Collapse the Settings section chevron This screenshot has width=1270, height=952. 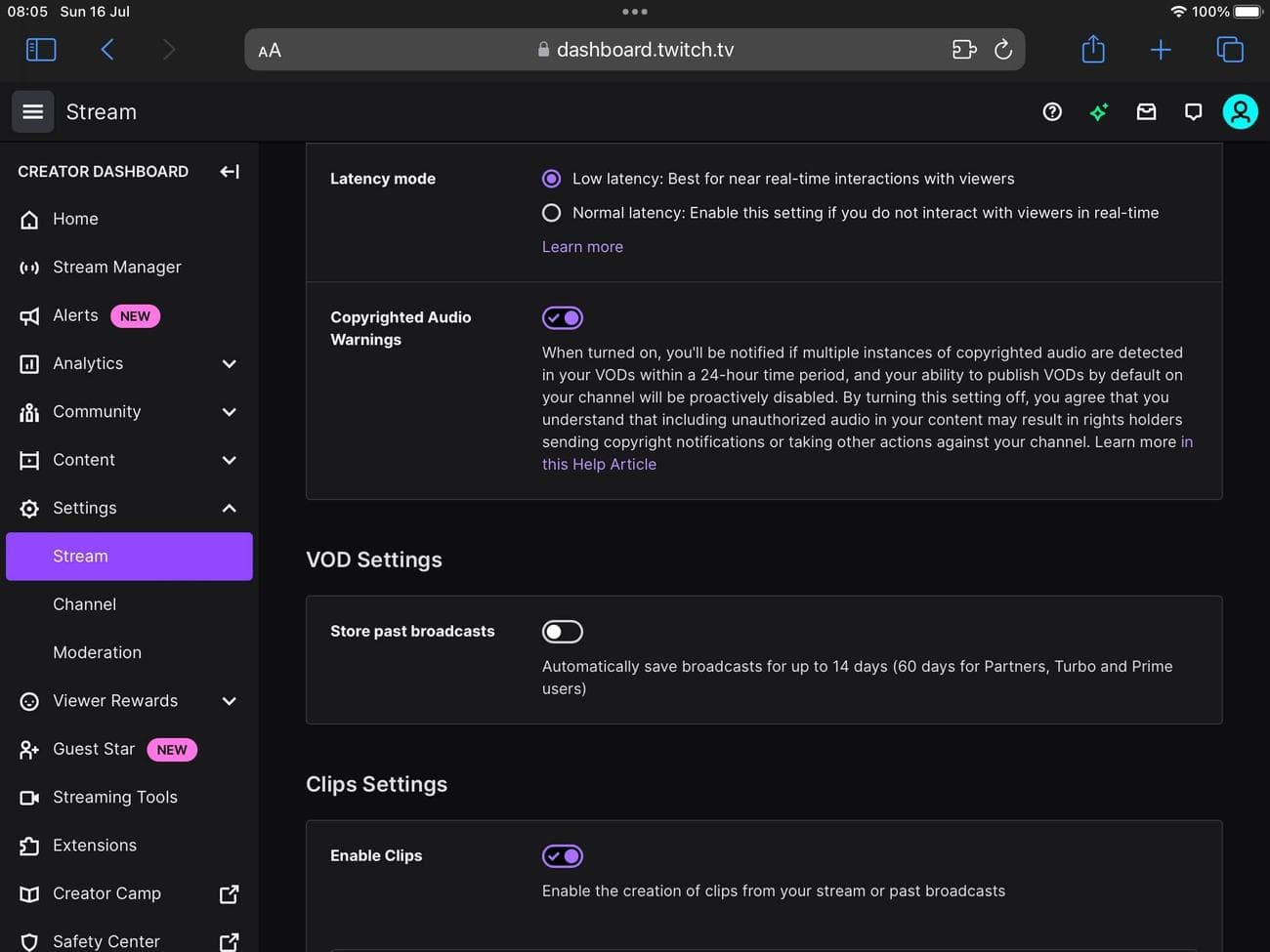(229, 508)
